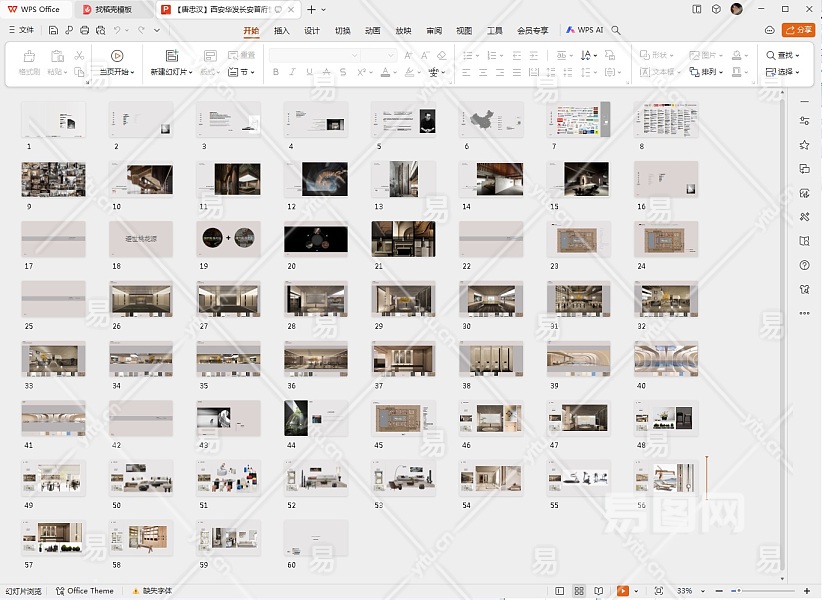822x600 pixels.
Task: Click the print icon in the quick access toolbar
Action: [x=85, y=30]
